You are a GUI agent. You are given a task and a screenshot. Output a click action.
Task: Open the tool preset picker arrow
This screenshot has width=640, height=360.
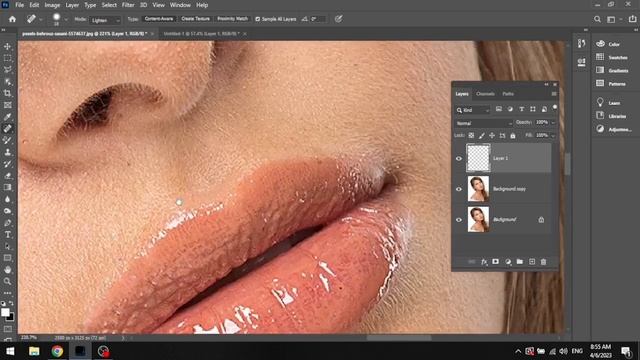[x=41, y=20]
